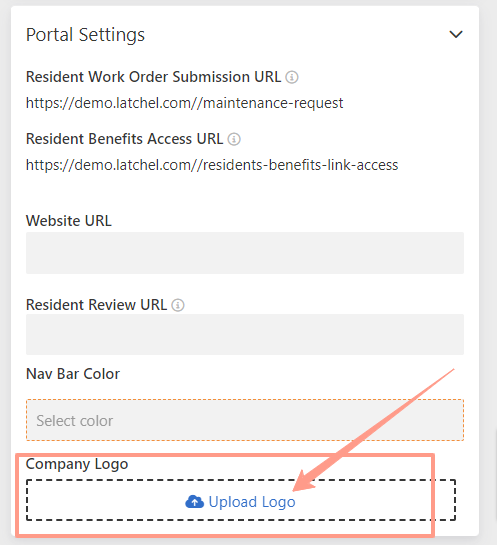The height and width of the screenshot is (545, 497).
Task: Click the residents-benefits-link-access URL text
Action: click(x=212, y=165)
